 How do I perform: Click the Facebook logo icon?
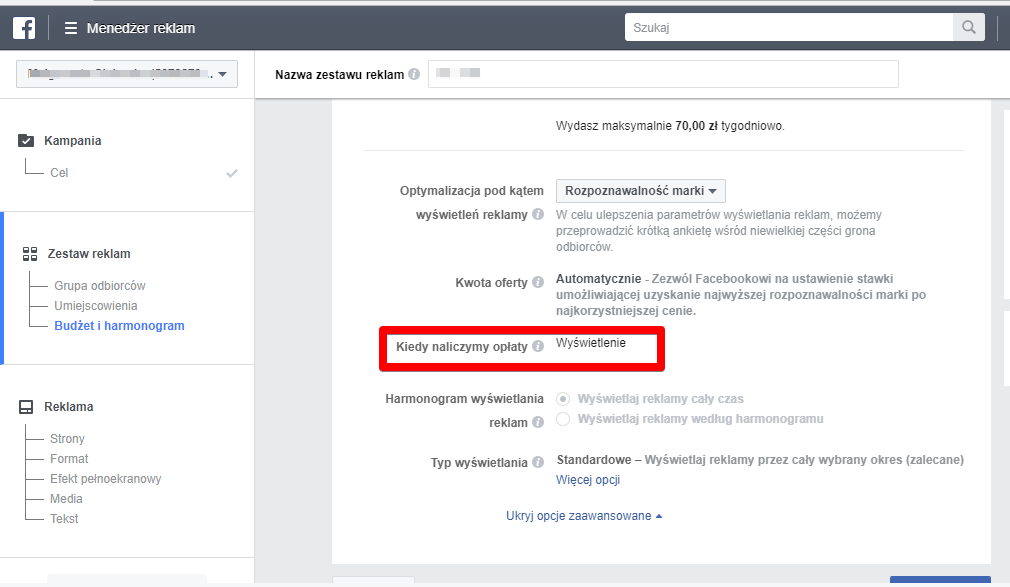[x=24, y=28]
